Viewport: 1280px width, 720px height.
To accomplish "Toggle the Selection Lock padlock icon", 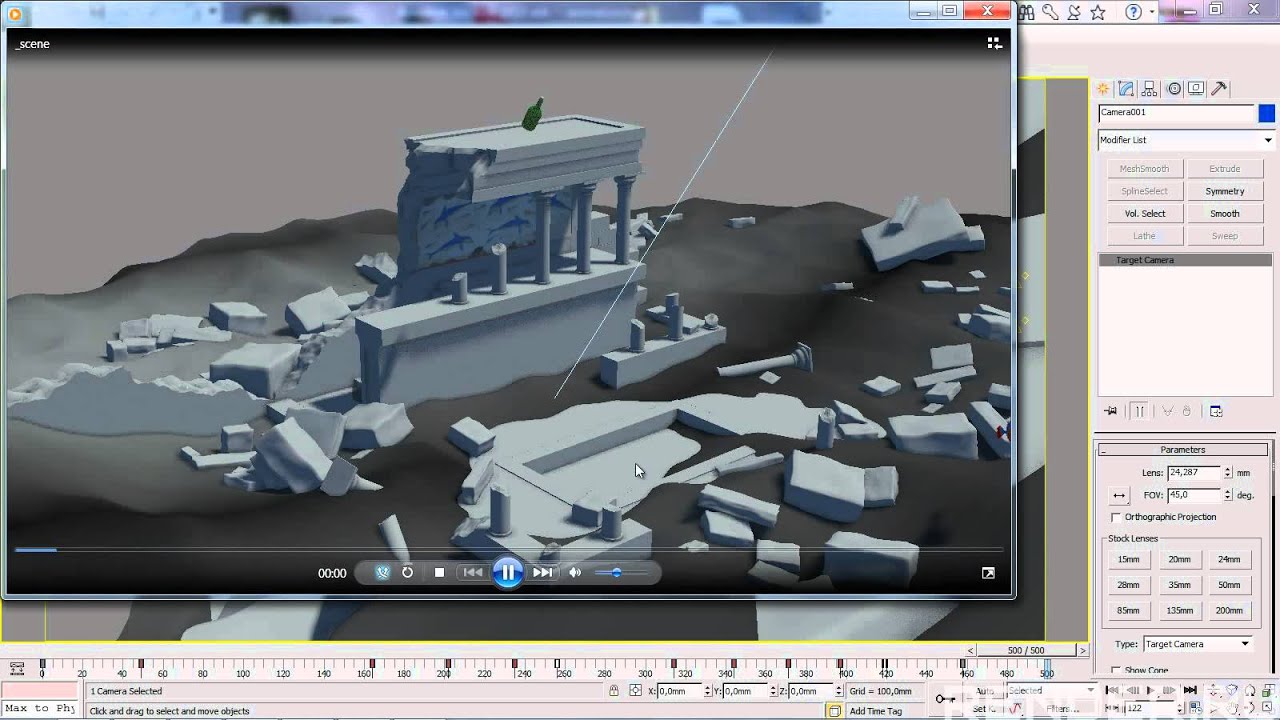I will pos(614,691).
